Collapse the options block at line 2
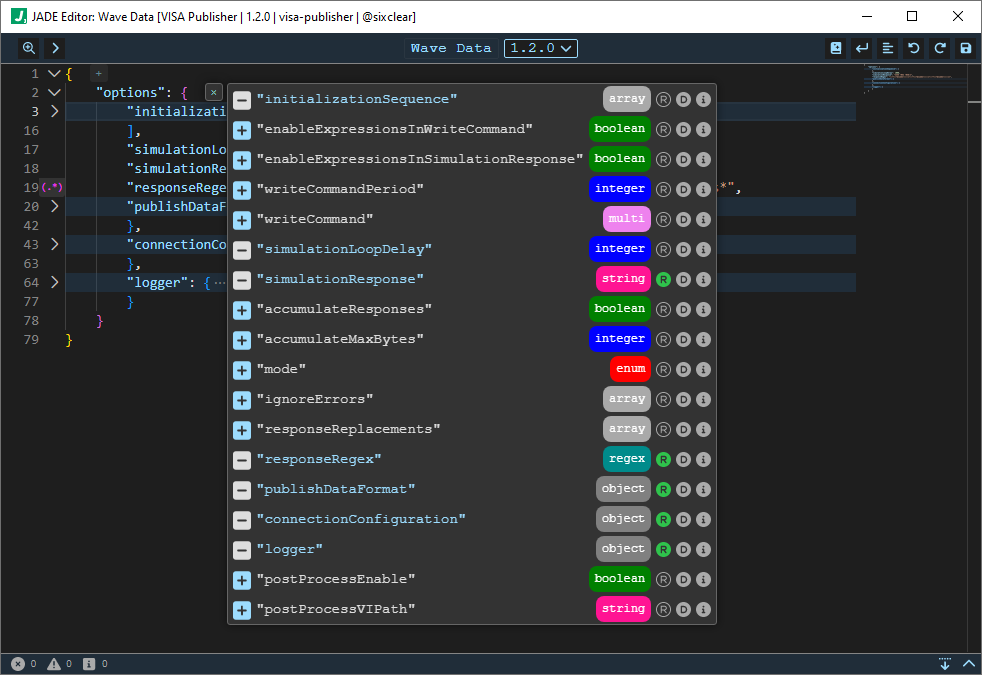The image size is (982, 675). [54, 93]
